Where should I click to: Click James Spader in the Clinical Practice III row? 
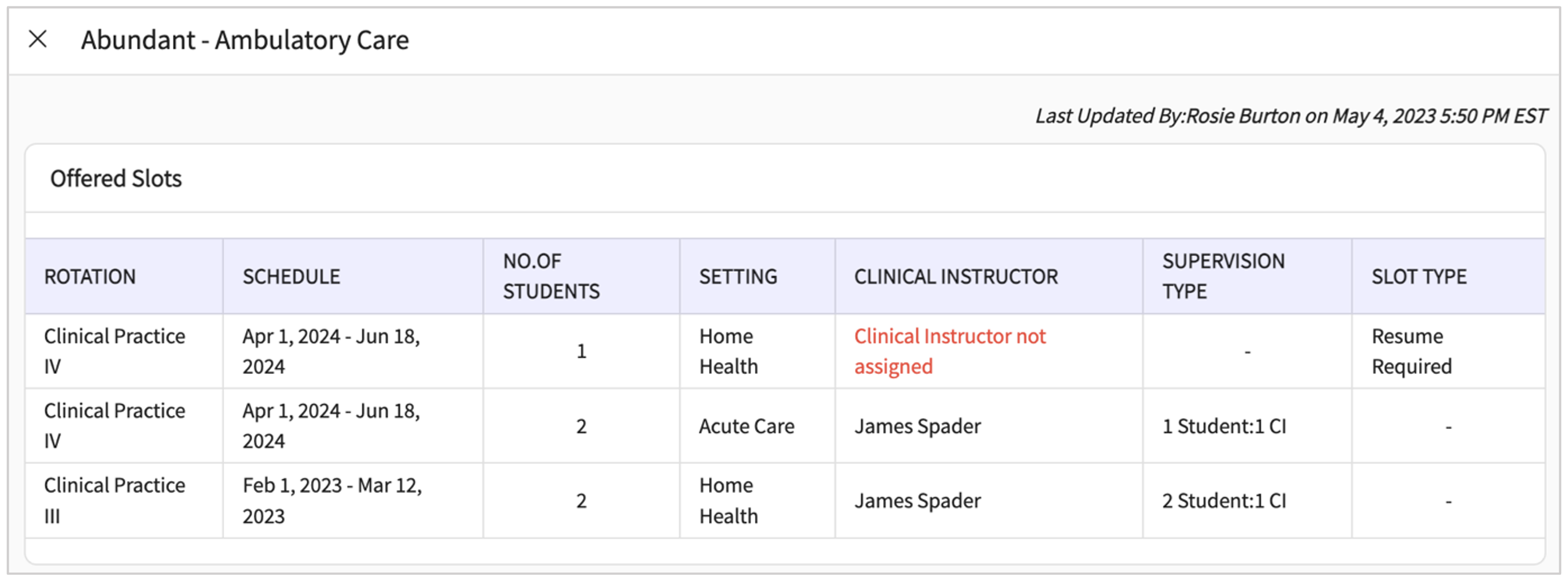click(917, 501)
